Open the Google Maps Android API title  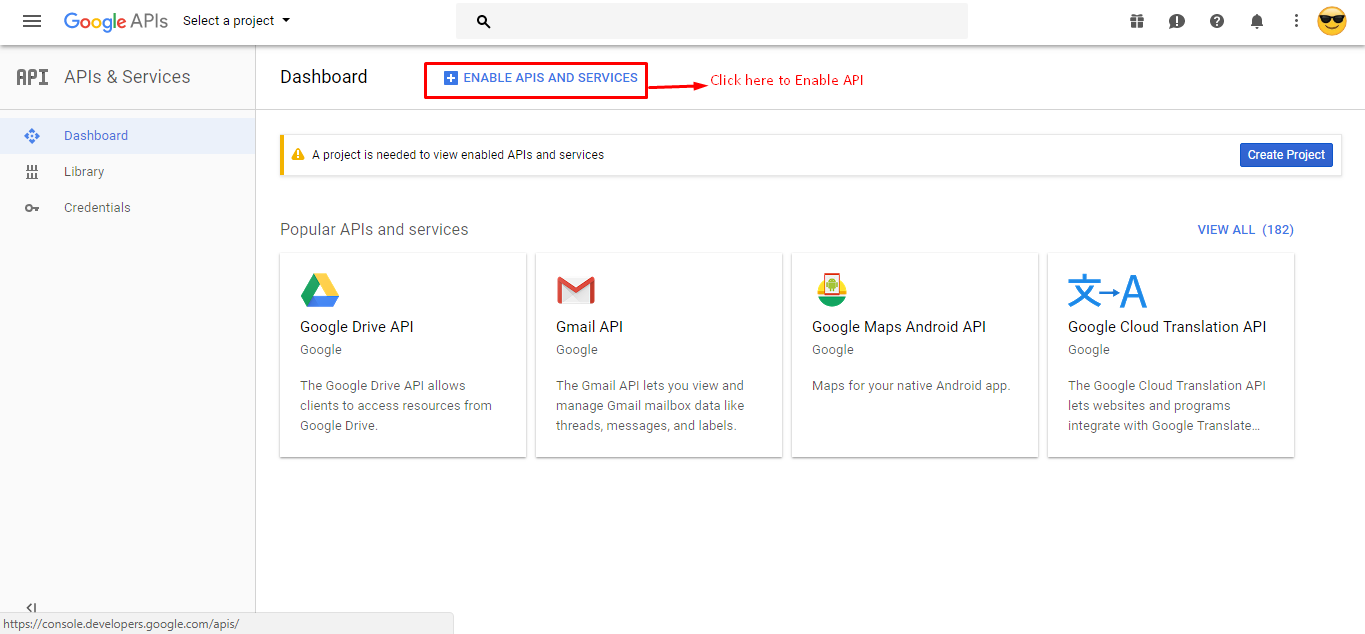(x=899, y=327)
